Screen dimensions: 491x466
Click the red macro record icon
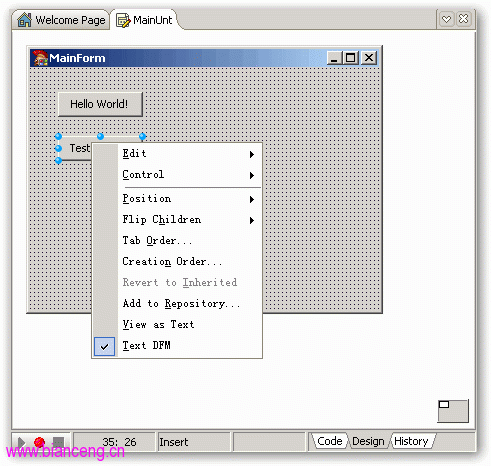39,442
